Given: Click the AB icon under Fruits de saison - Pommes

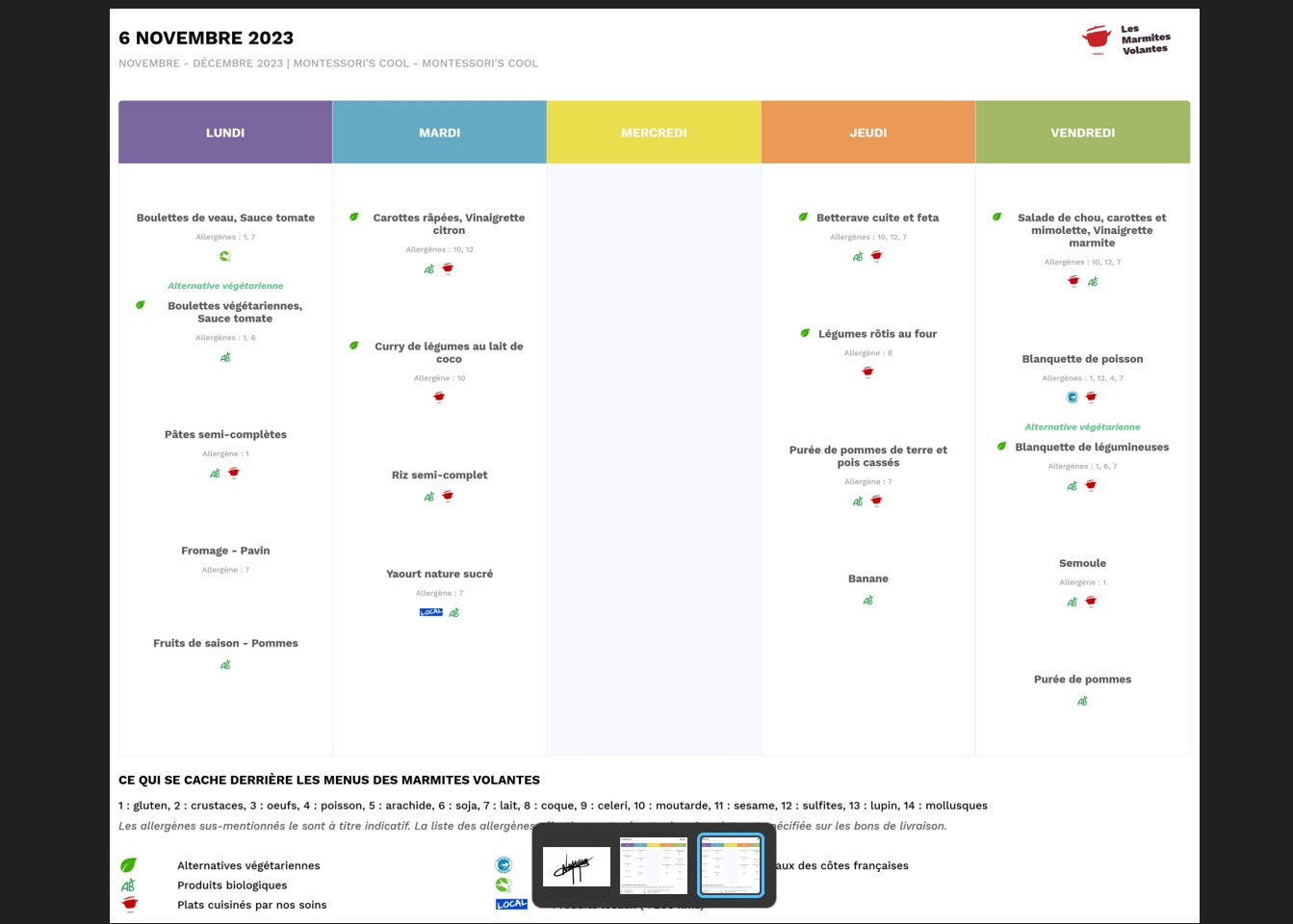Looking at the screenshot, I should [x=225, y=665].
